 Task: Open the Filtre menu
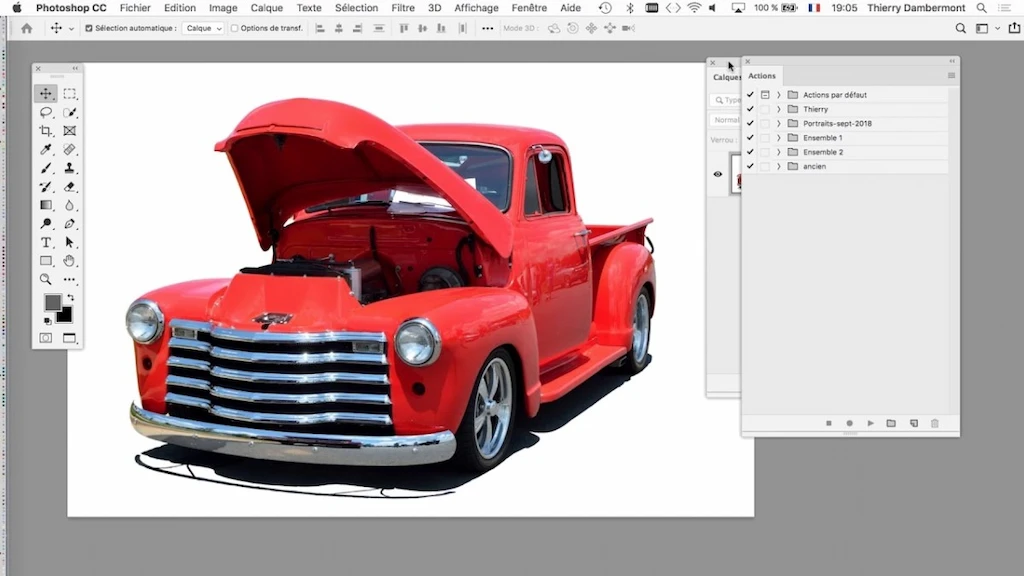403,8
